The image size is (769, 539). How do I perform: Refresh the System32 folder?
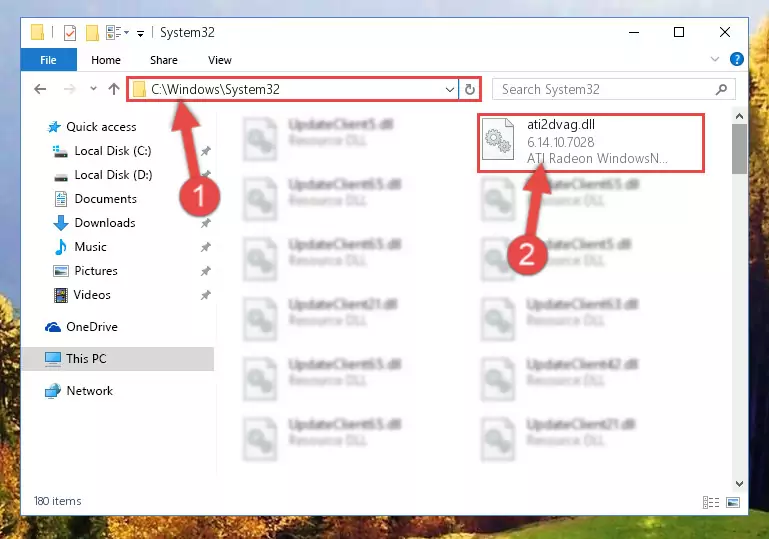click(469, 89)
